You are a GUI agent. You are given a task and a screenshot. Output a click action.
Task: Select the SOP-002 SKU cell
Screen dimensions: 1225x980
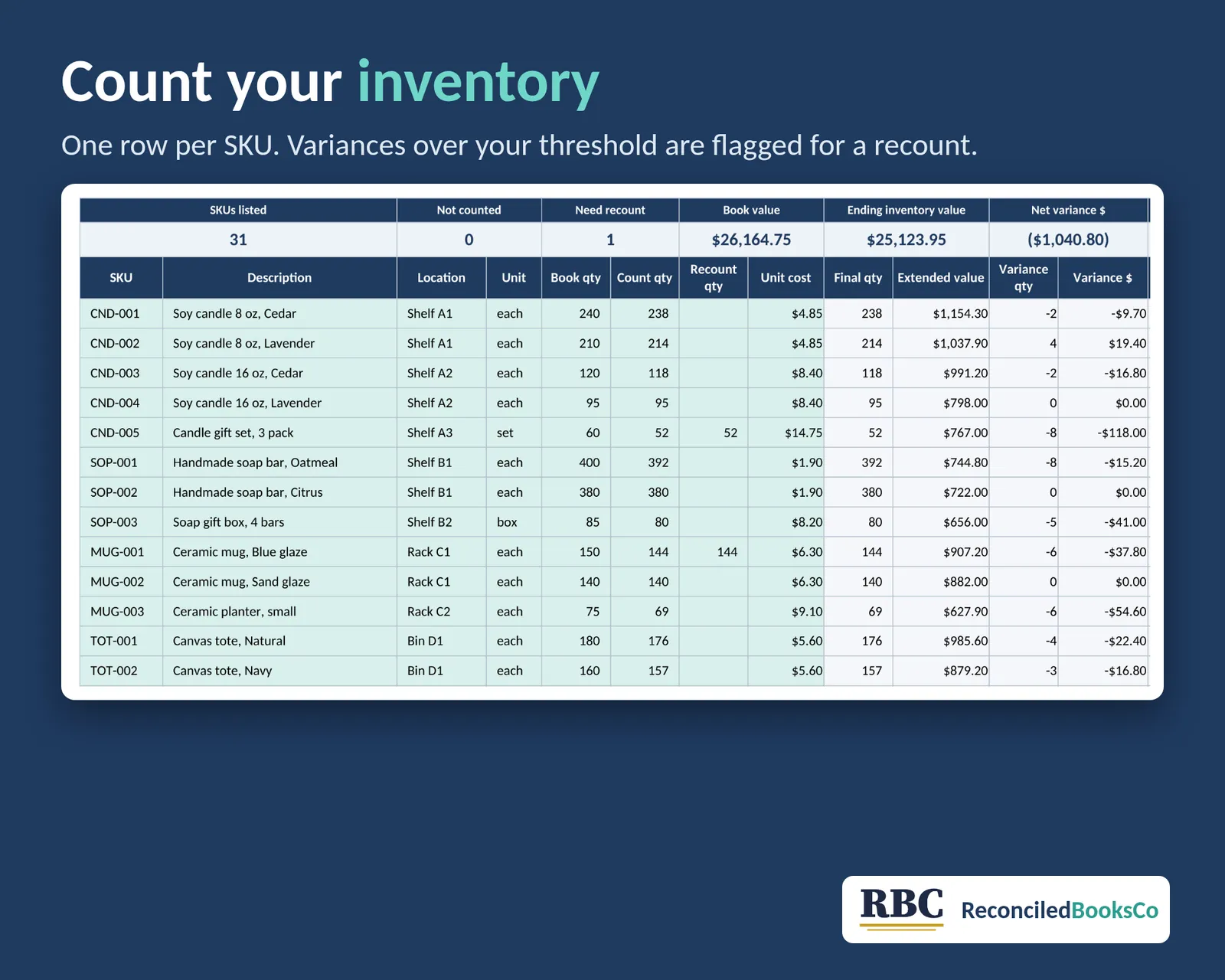click(121, 493)
